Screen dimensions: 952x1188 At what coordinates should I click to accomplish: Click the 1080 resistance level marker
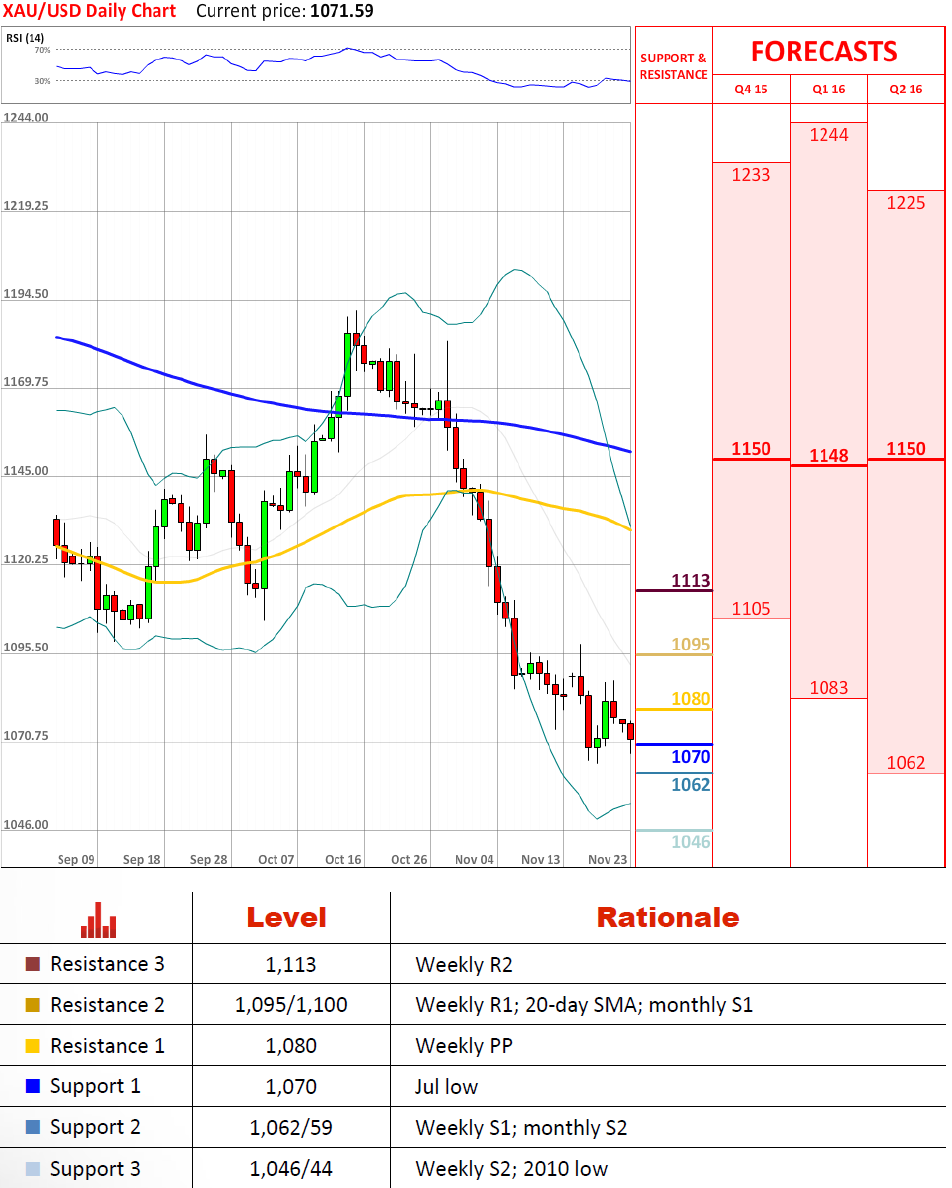[x=691, y=699]
